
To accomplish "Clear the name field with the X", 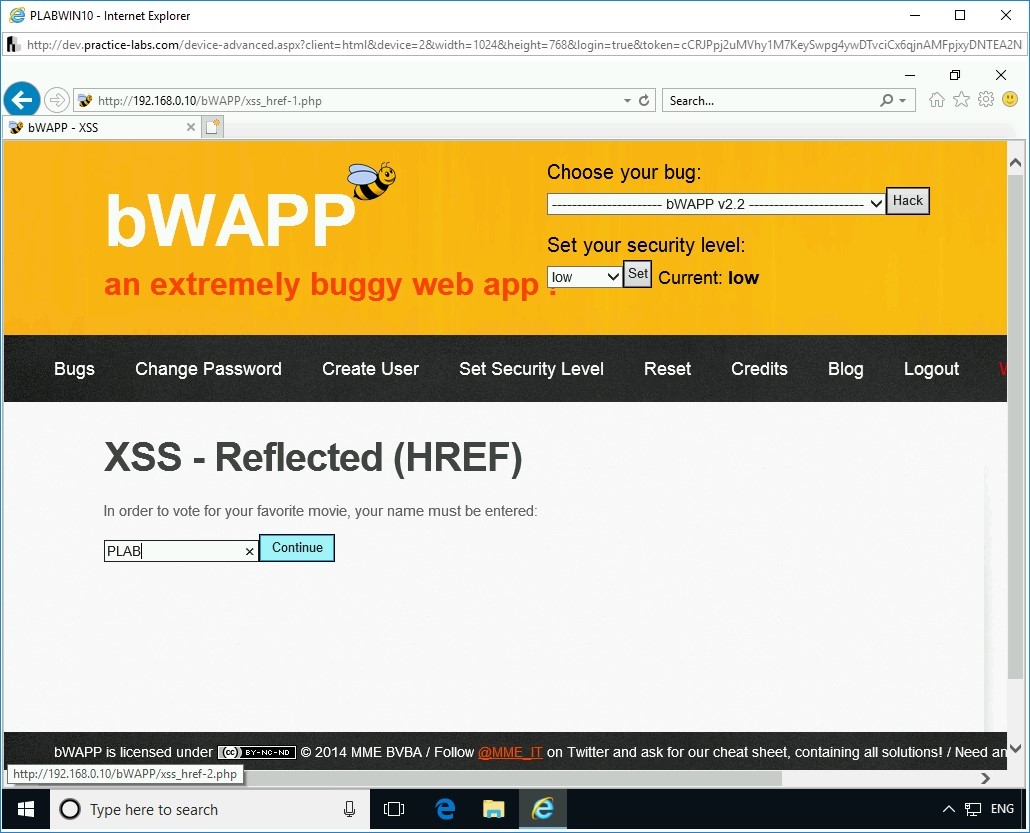I will [x=250, y=551].
